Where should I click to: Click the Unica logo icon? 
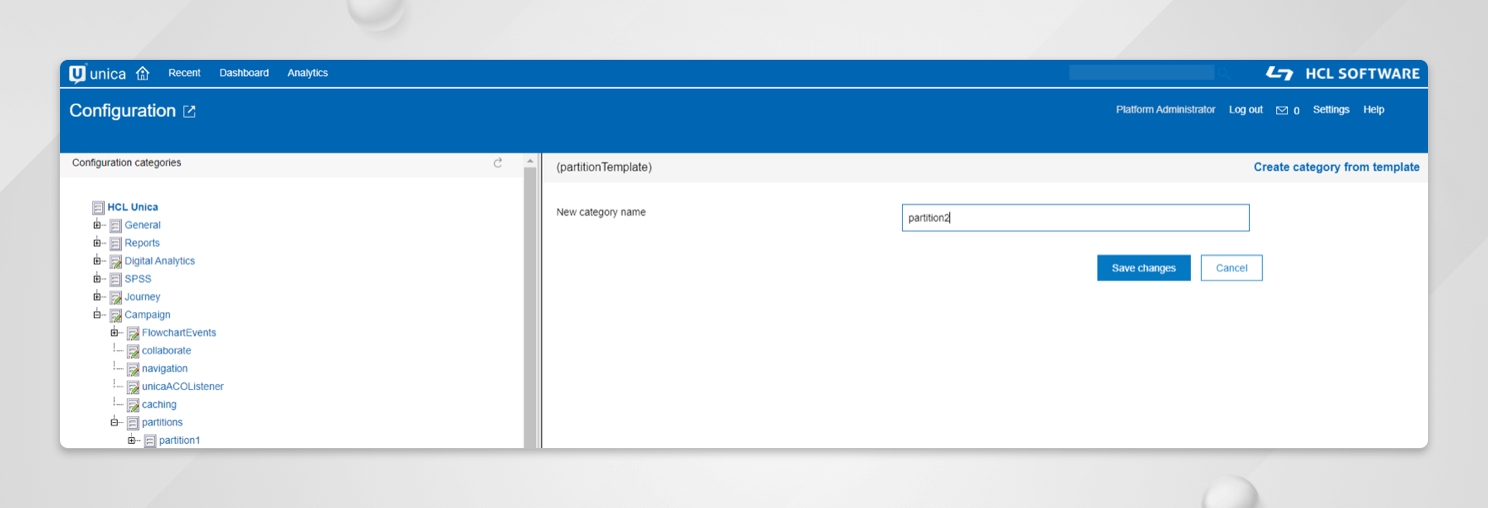coord(78,73)
